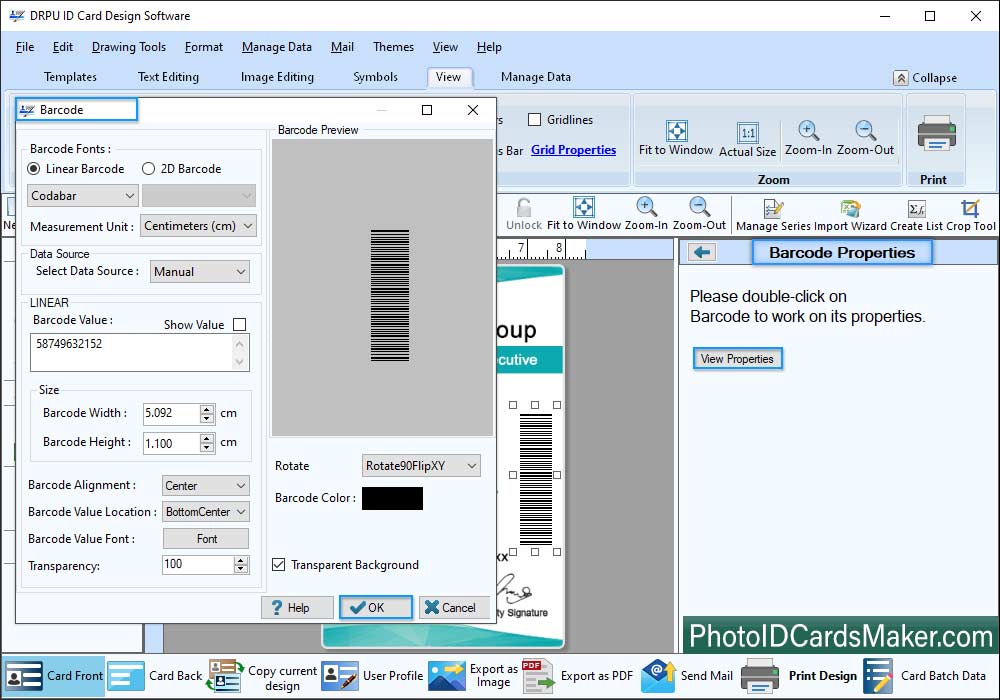Click the Font button for barcode value

[206, 539]
